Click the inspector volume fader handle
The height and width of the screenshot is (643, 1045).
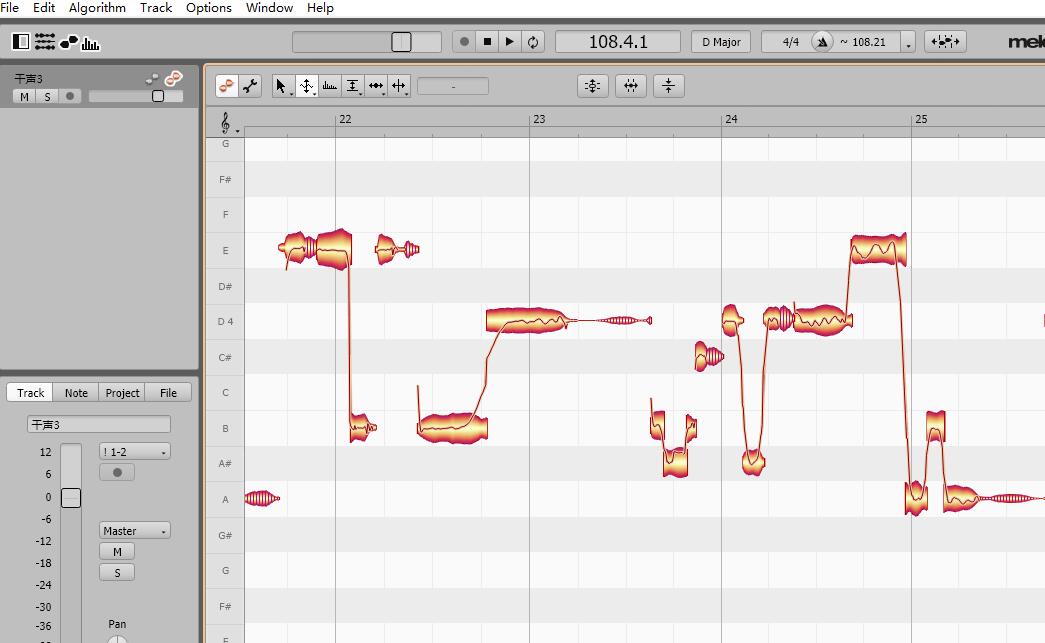tap(71, 498)
